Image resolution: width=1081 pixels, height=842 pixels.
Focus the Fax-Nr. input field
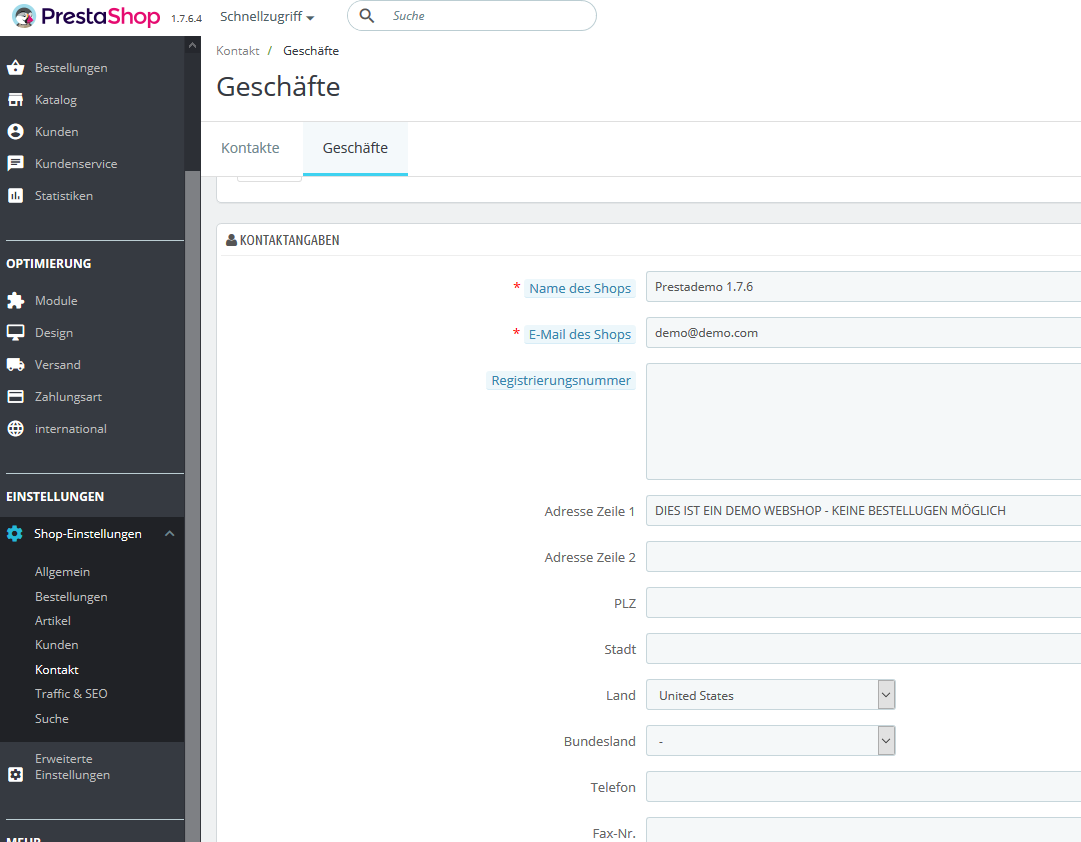pos(863,830)
